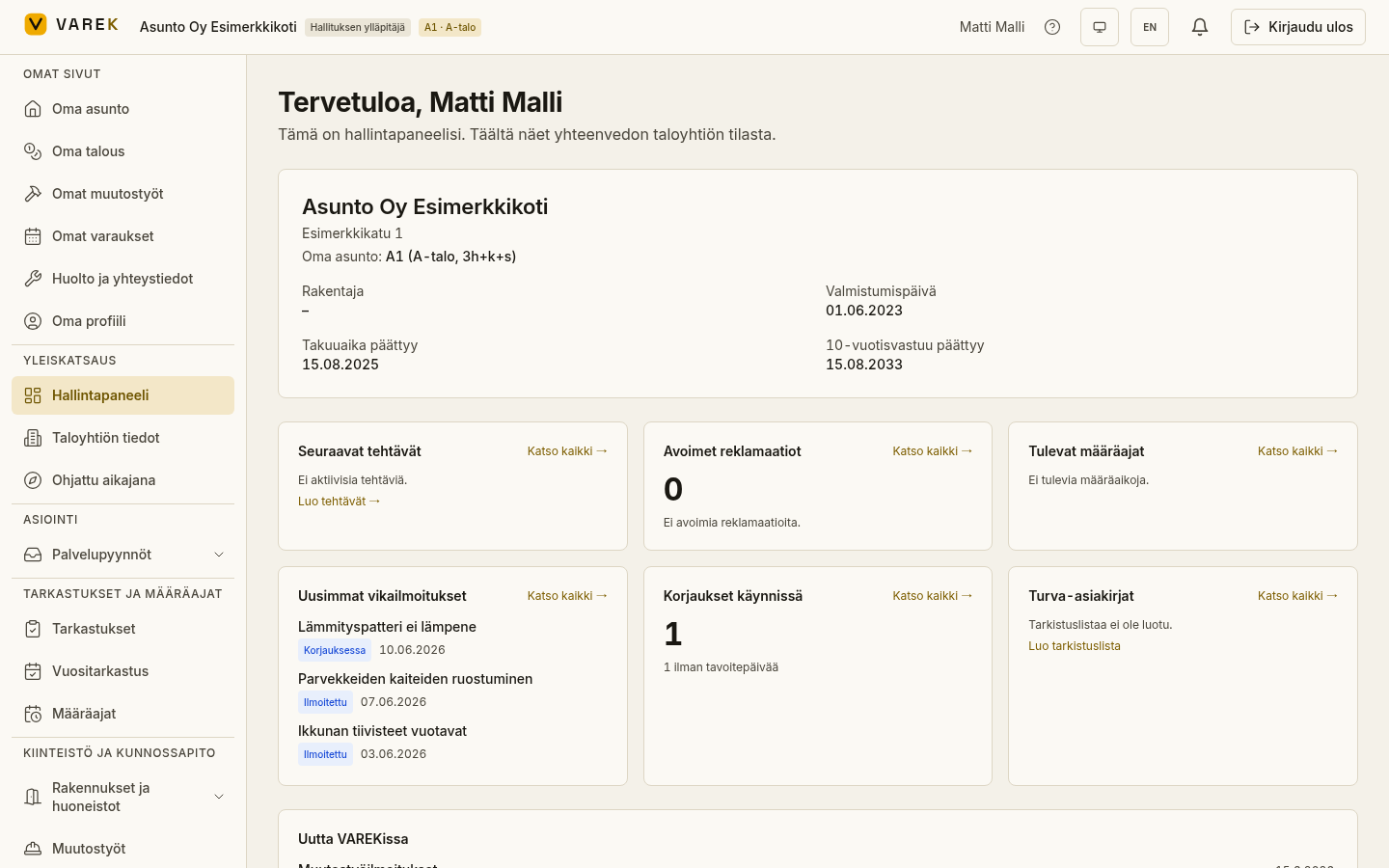Click the Omat varaukset calendar icon

pyautogui.click(x=33, y=236)
